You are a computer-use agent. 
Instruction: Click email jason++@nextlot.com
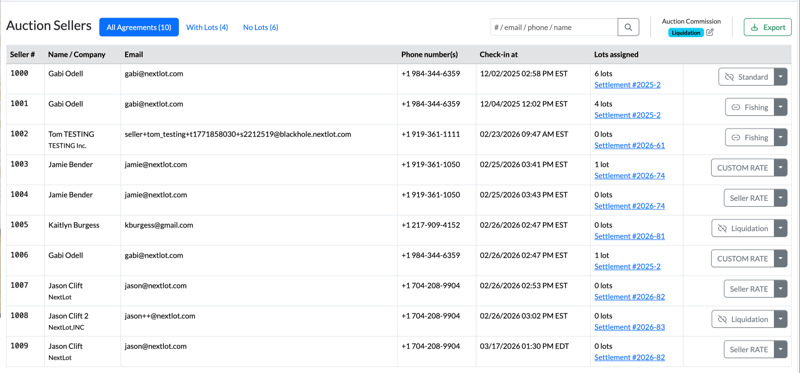(160, 316)
